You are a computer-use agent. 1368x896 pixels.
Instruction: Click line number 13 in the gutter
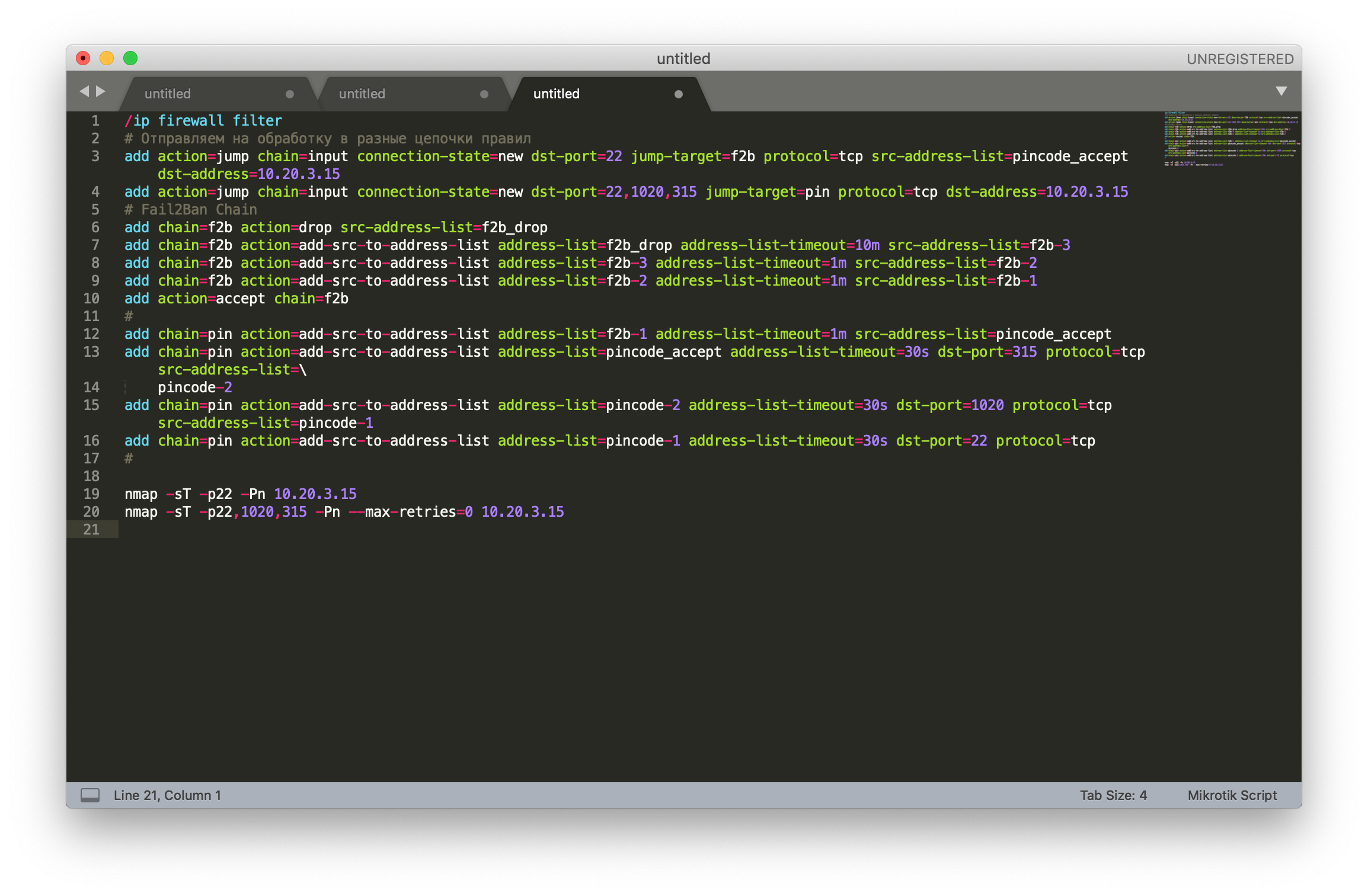(x=91, y=352)
